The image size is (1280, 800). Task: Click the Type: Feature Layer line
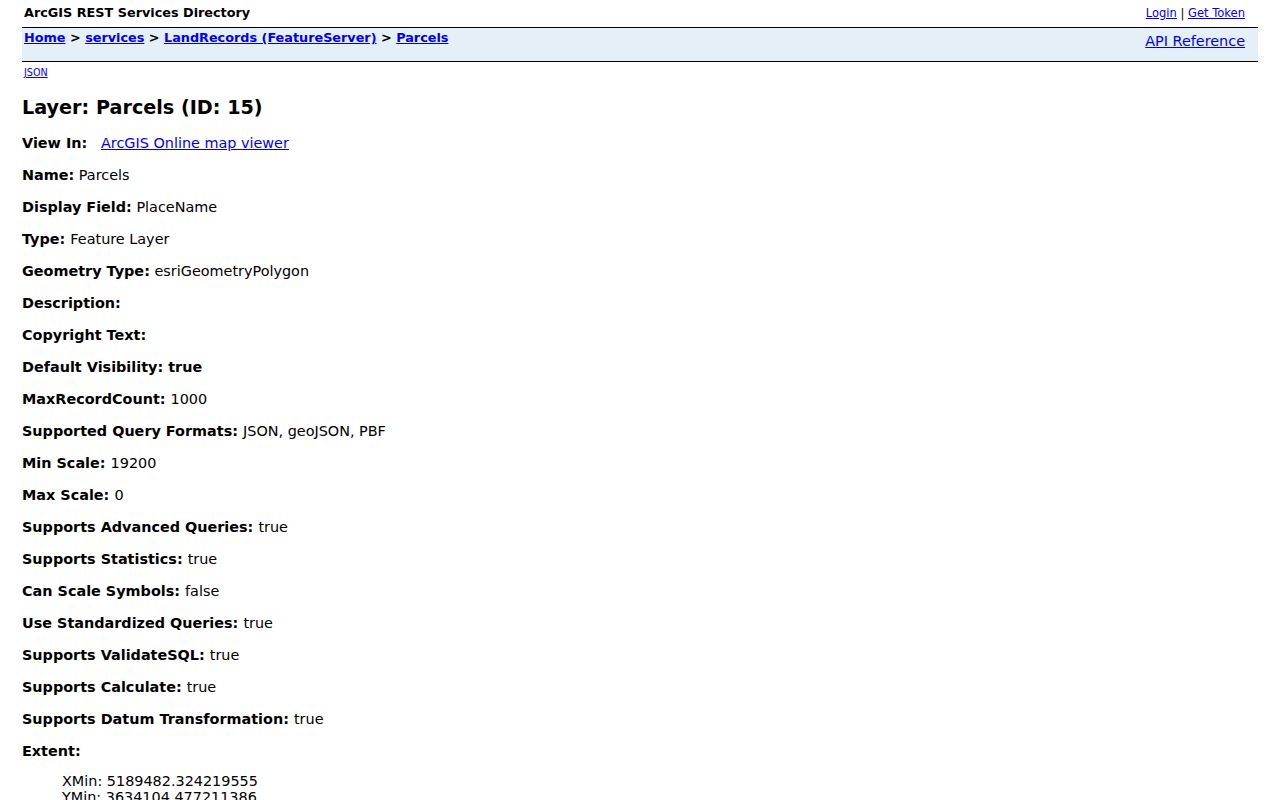pyautogui.click(x=96, y=239)
